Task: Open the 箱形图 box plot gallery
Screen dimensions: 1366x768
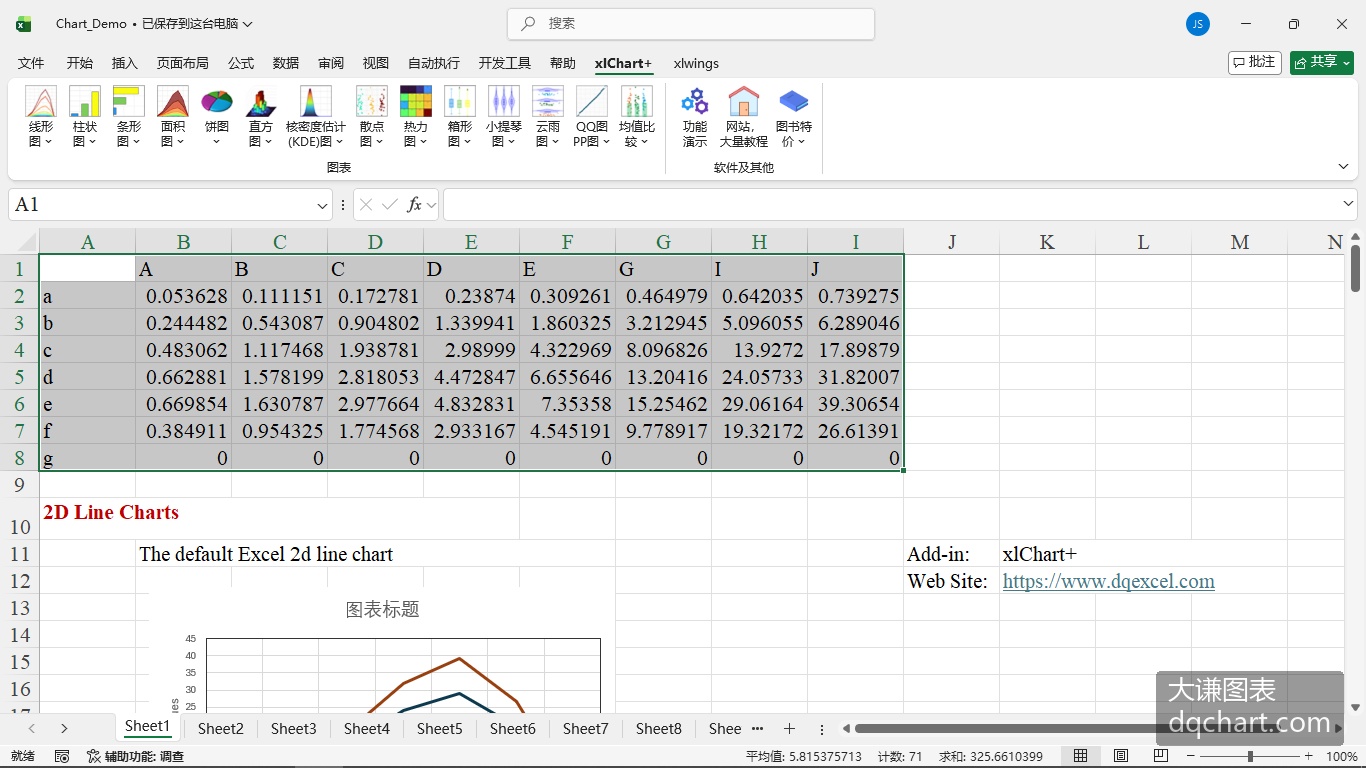Action: [460, 117]
